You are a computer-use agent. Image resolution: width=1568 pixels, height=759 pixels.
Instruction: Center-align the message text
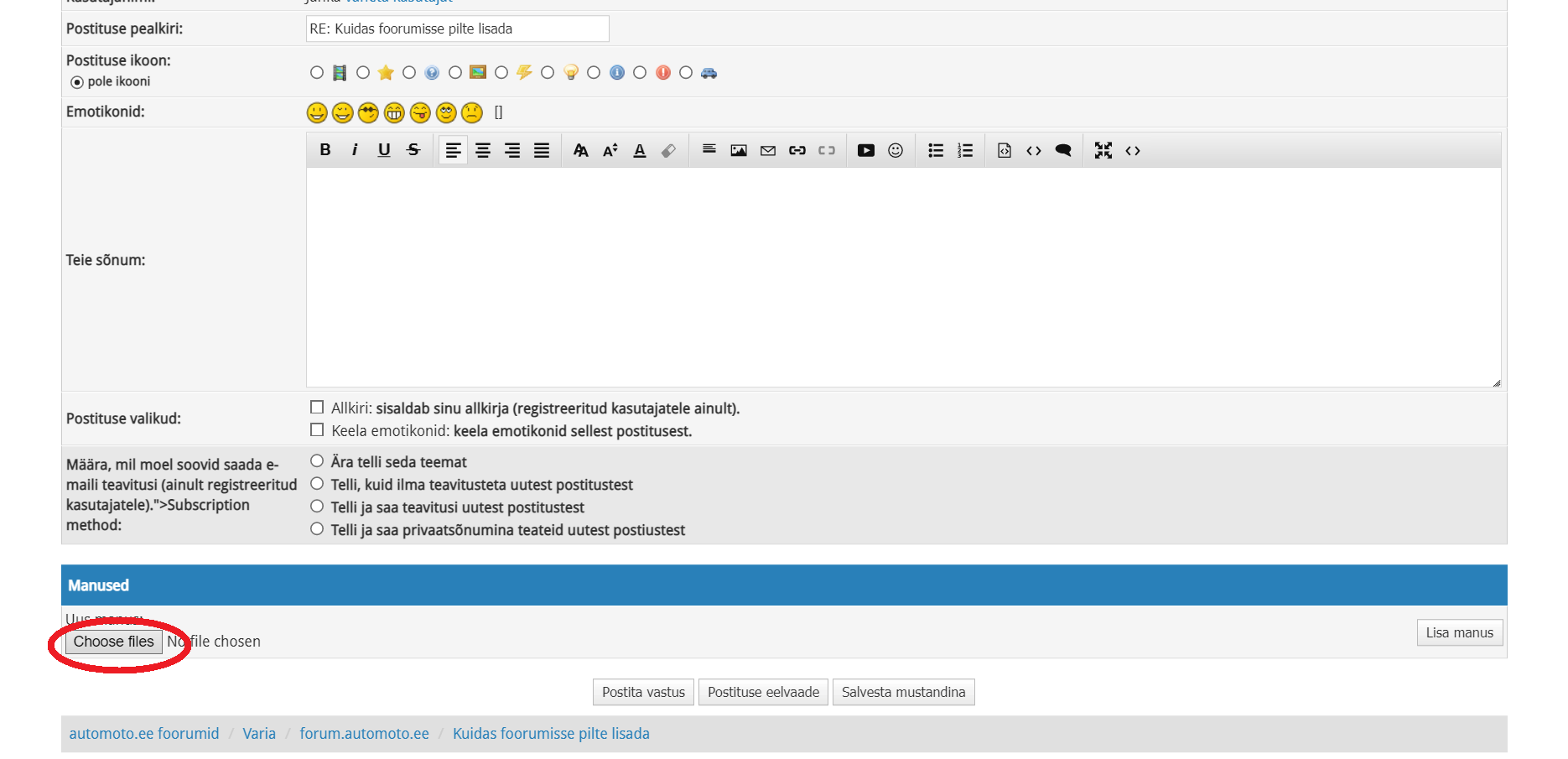[483, 150]
